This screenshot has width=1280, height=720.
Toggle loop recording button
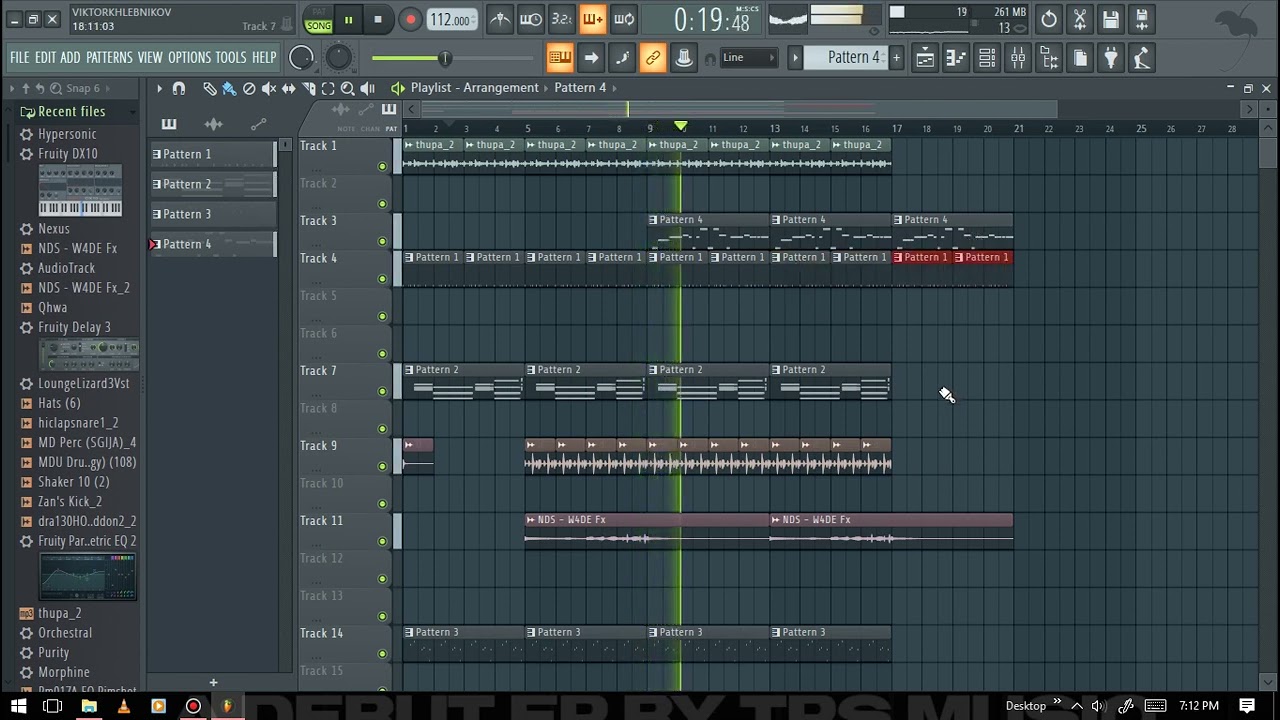[x=624, y=19]
